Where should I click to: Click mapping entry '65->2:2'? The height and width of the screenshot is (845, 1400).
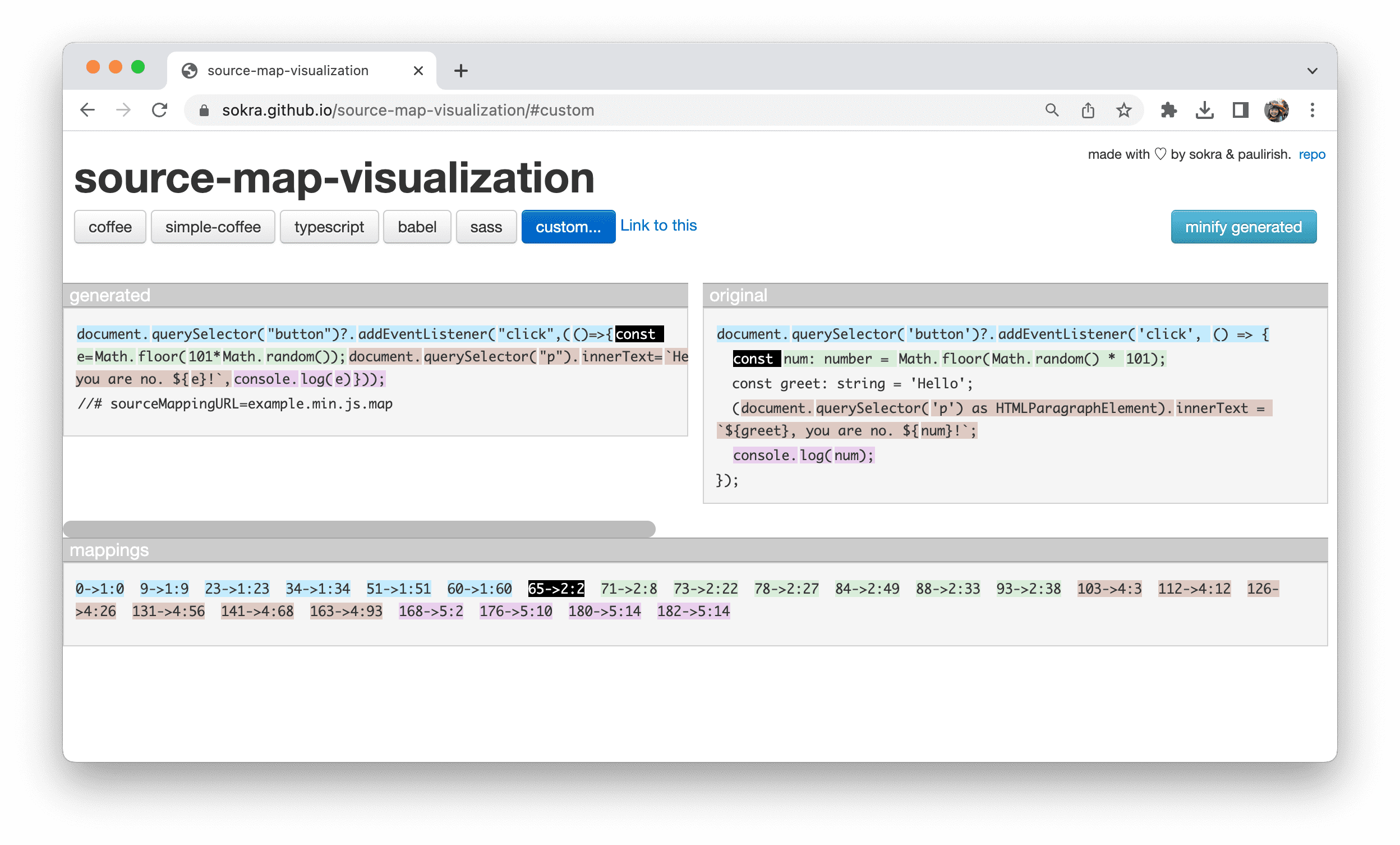coord(556,586)
